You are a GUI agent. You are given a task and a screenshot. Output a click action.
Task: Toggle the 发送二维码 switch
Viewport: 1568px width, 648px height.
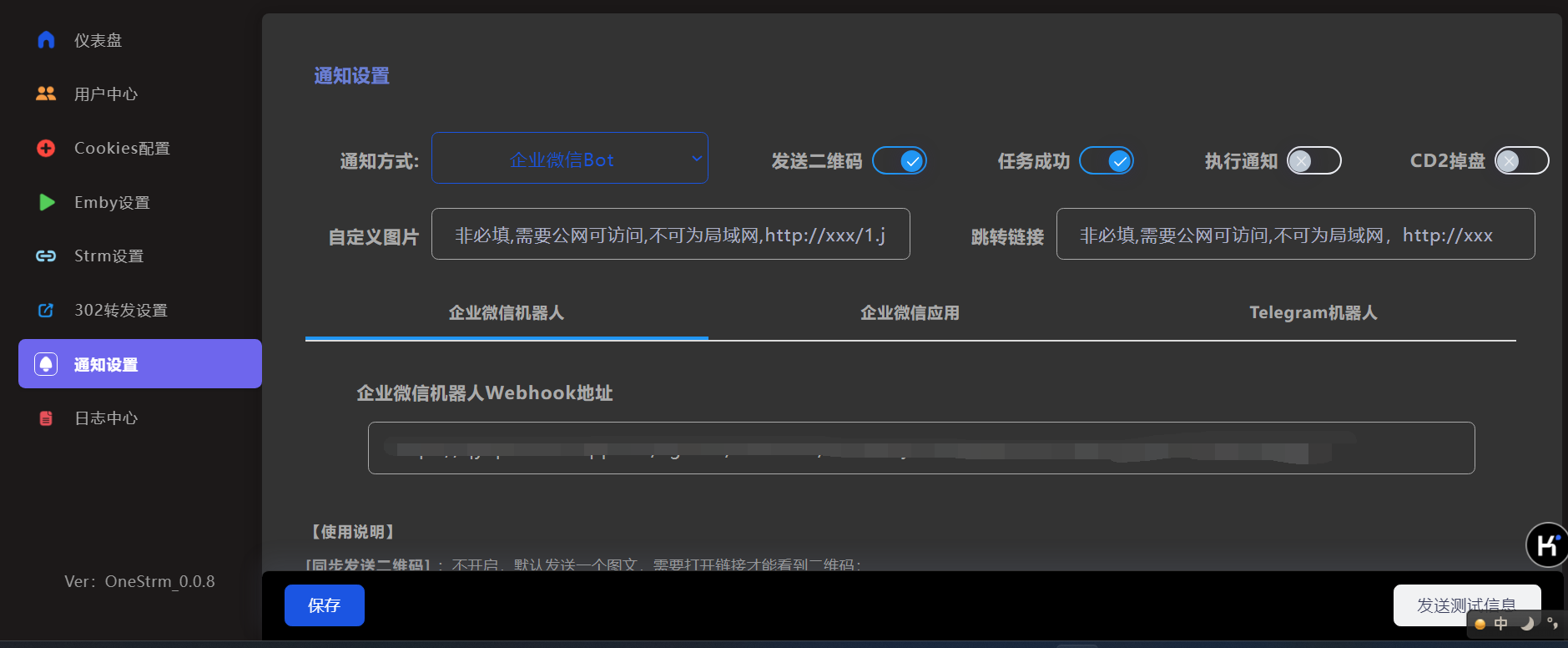[x=900, y=160]
